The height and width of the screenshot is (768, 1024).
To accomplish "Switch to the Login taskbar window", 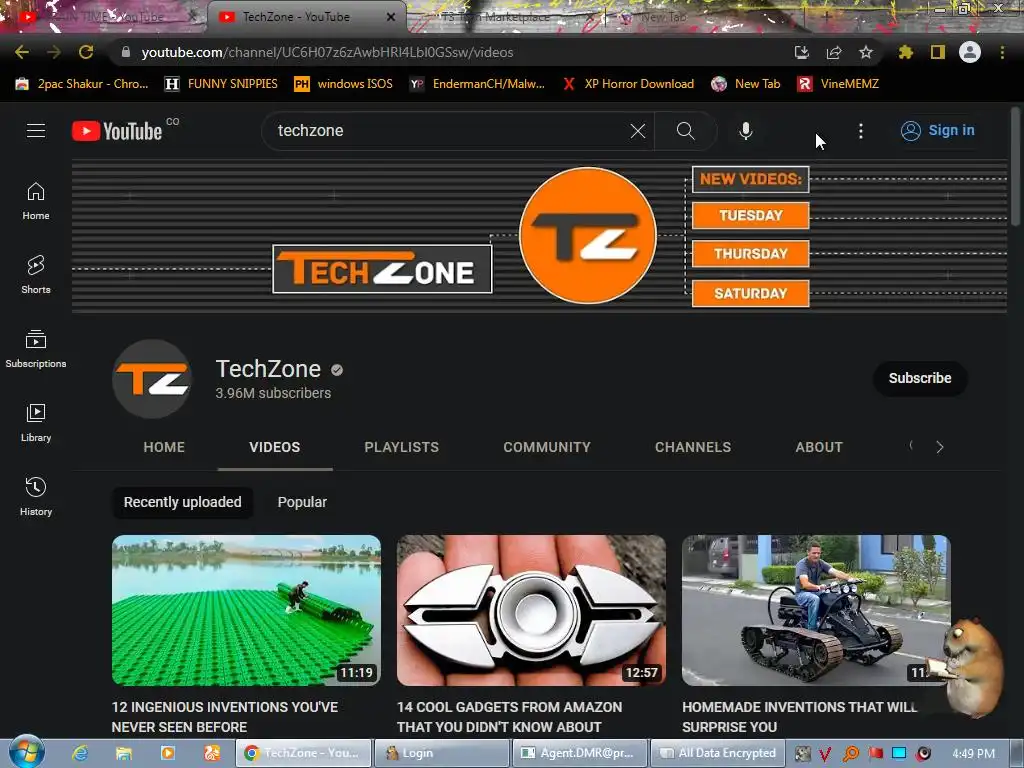I will [x=441, y=753].
